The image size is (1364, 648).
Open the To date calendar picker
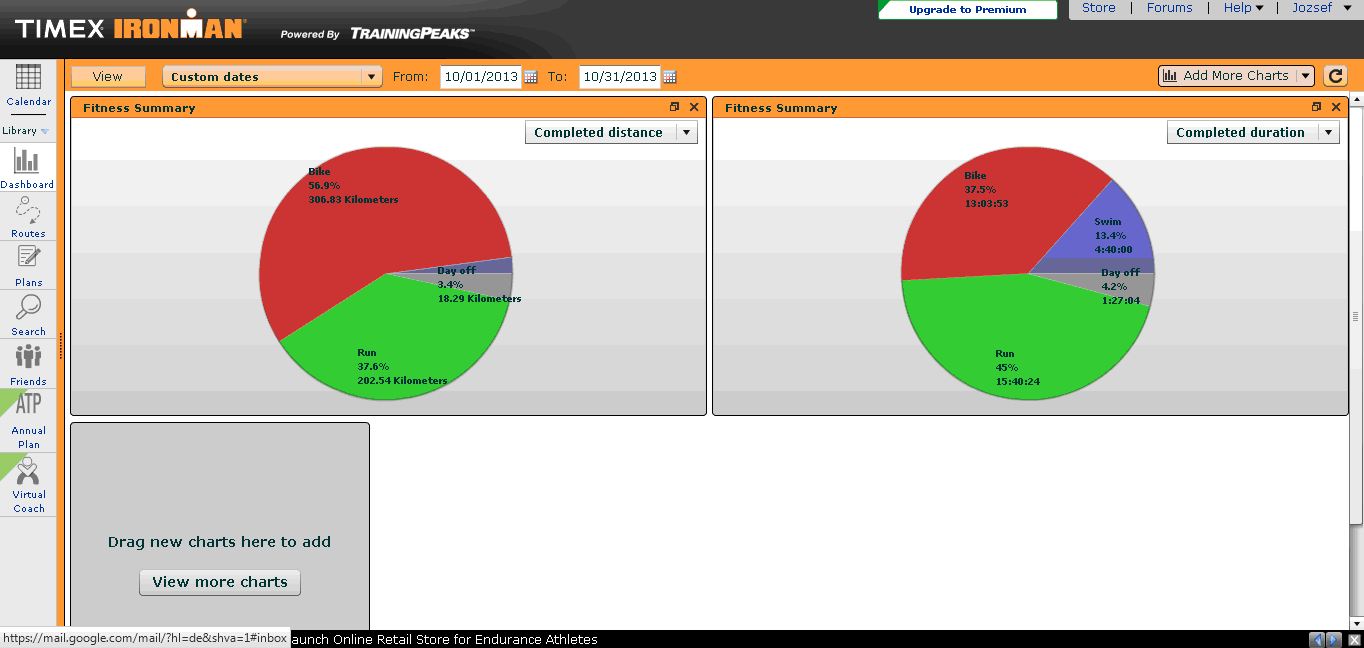pos(670,77)
